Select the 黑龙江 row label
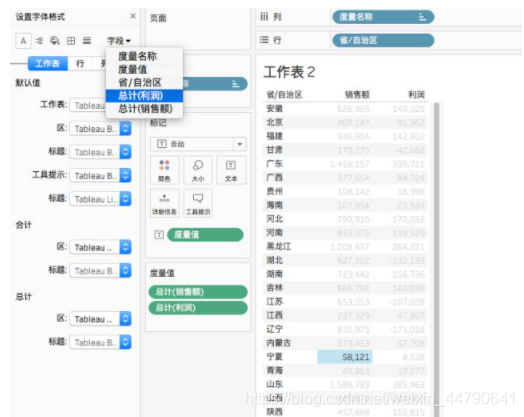 pos(278,247)
